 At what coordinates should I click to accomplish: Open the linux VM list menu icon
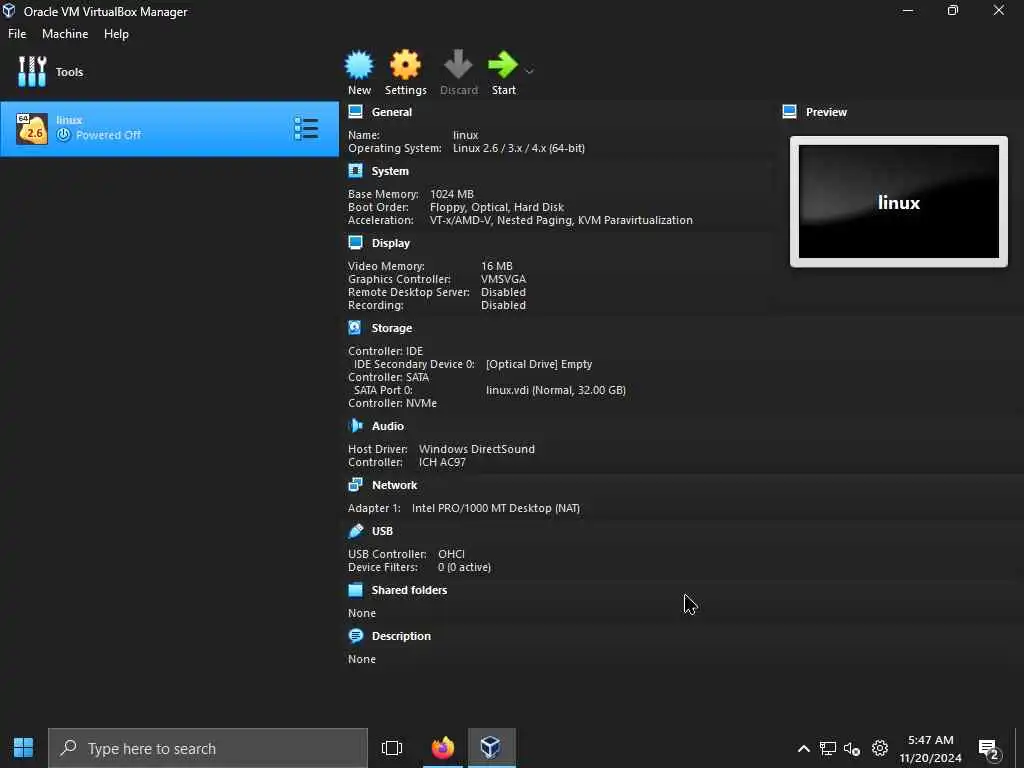point(306,129)
